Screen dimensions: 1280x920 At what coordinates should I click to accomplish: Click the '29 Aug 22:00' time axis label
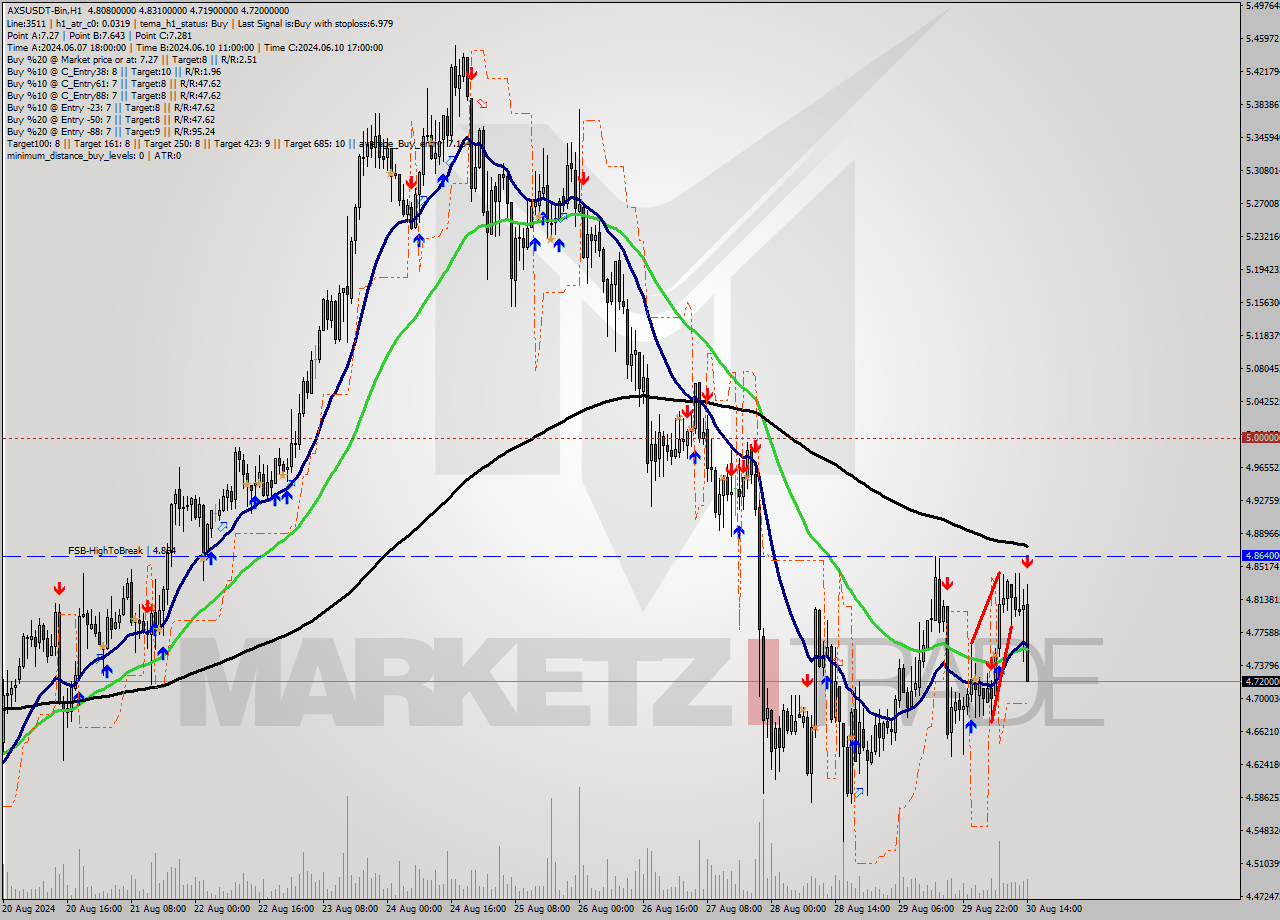990,909
